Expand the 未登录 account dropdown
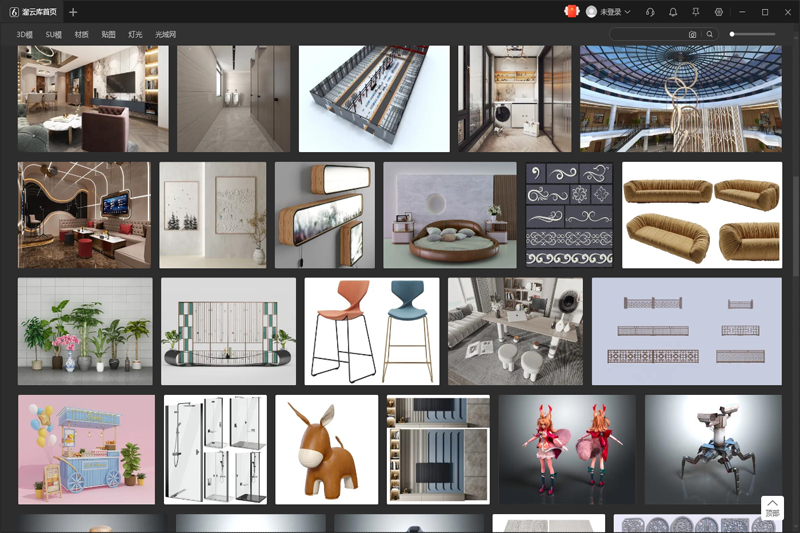The height and width of the screenshot is (533, 800). [627, 12]
